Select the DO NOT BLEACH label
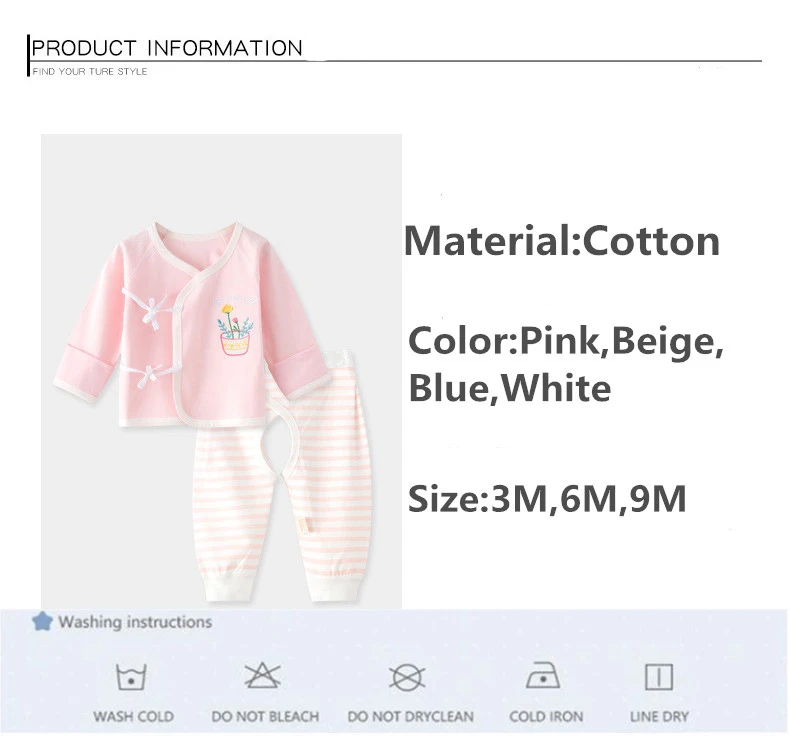Viewport: 790px width, 738px height. pyautogui.click(x=265, y=716)
